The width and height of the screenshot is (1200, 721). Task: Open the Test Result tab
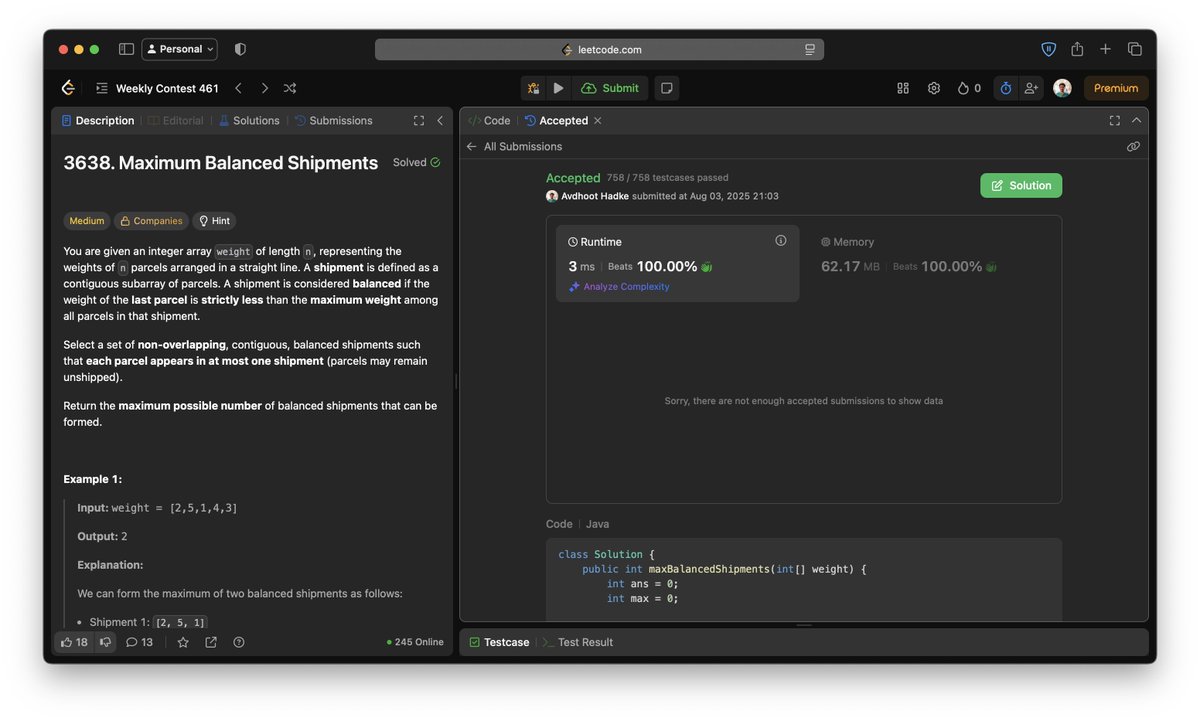(x=578, y=642)
